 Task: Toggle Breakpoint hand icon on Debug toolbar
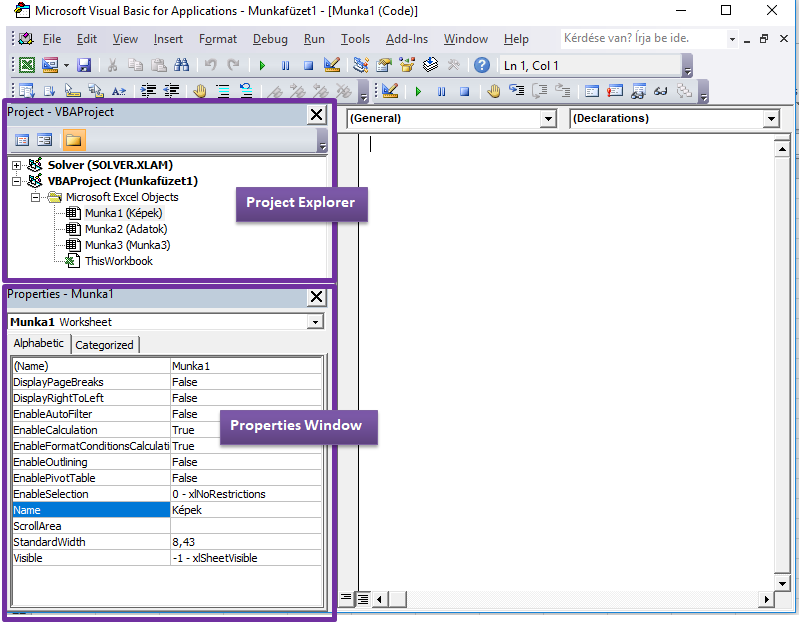point(494,92)
